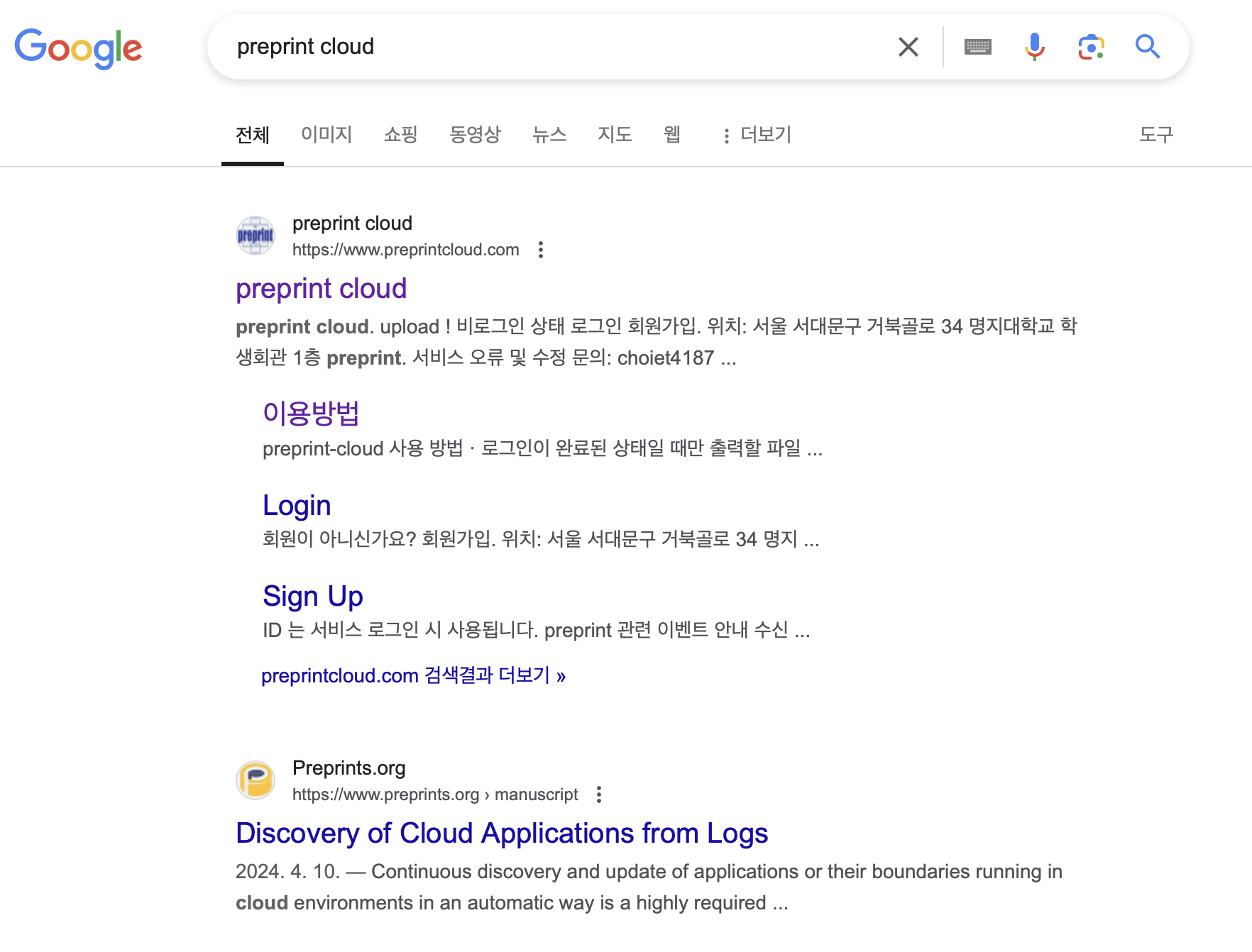This screenshot has height=952, width=1252.
Task: Open the Sign Up sitelink
Action: [x=313, y=597]
